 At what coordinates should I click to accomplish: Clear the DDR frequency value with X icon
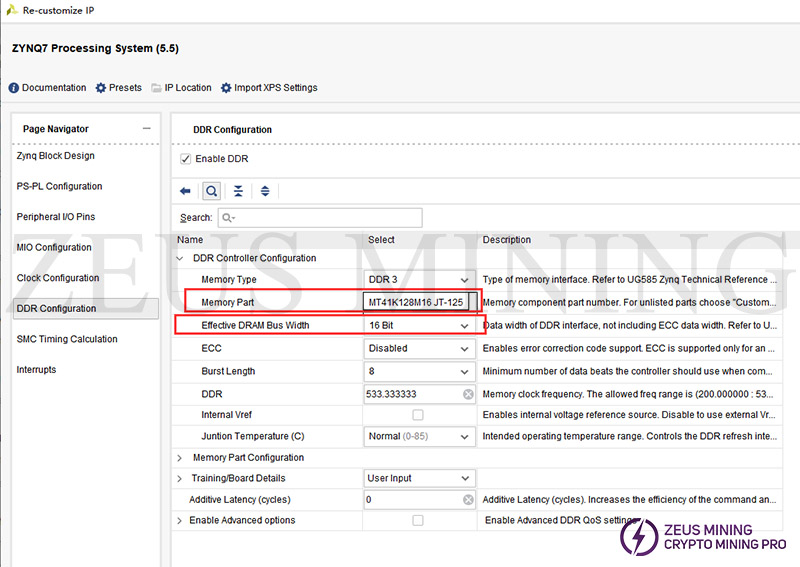[x=468, y=394]
